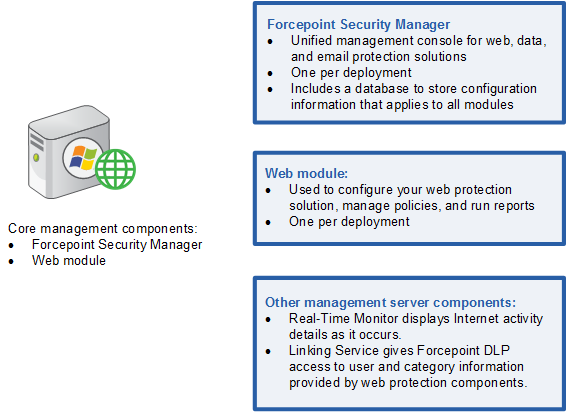This screenshot has width=567, height=412.
Task: Click the Unified management console bullet text
Action: pos(419,48)
